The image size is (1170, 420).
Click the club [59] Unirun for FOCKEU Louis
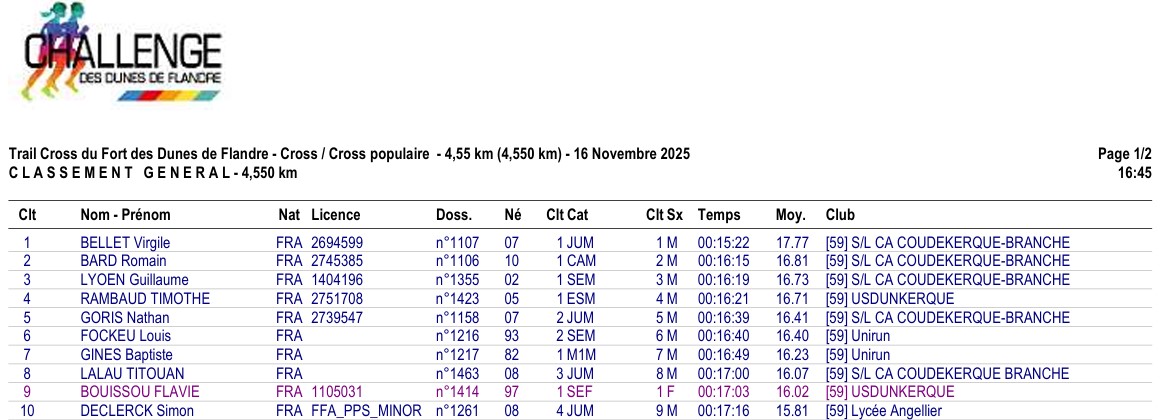tap(857, 336)
